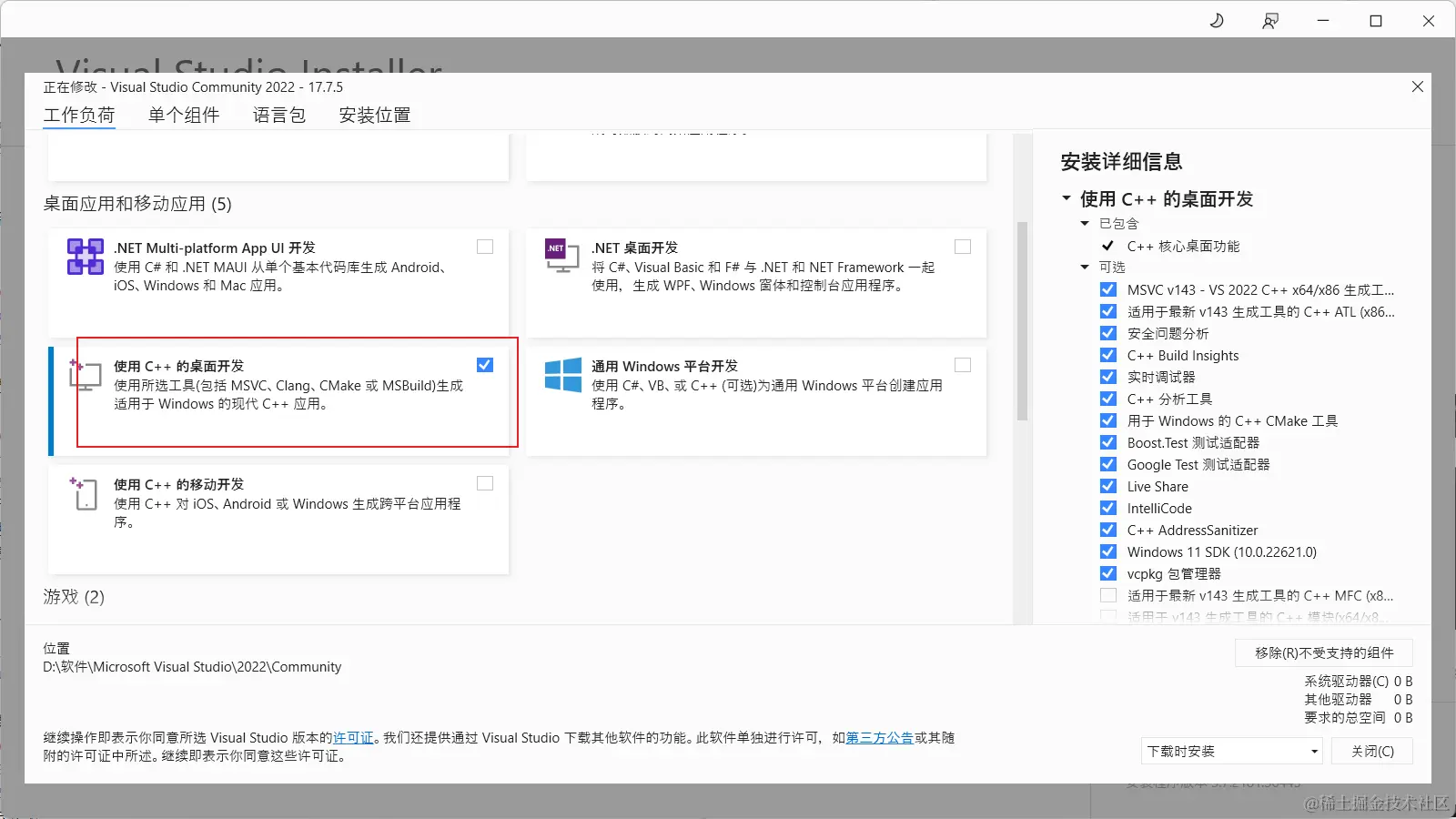The image size is (1456, 819).
Task: Click 系统驱动器(C) 0 B text
Action: pyautogui.click(x=1358, y=681)
